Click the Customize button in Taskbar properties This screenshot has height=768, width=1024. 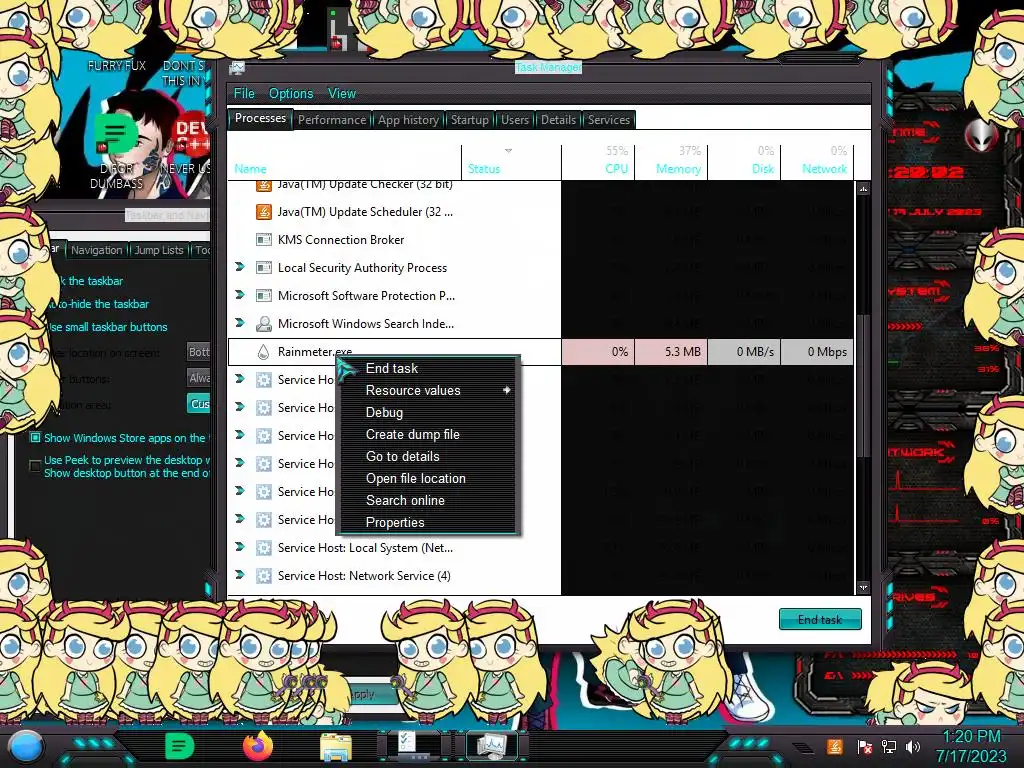199,404
